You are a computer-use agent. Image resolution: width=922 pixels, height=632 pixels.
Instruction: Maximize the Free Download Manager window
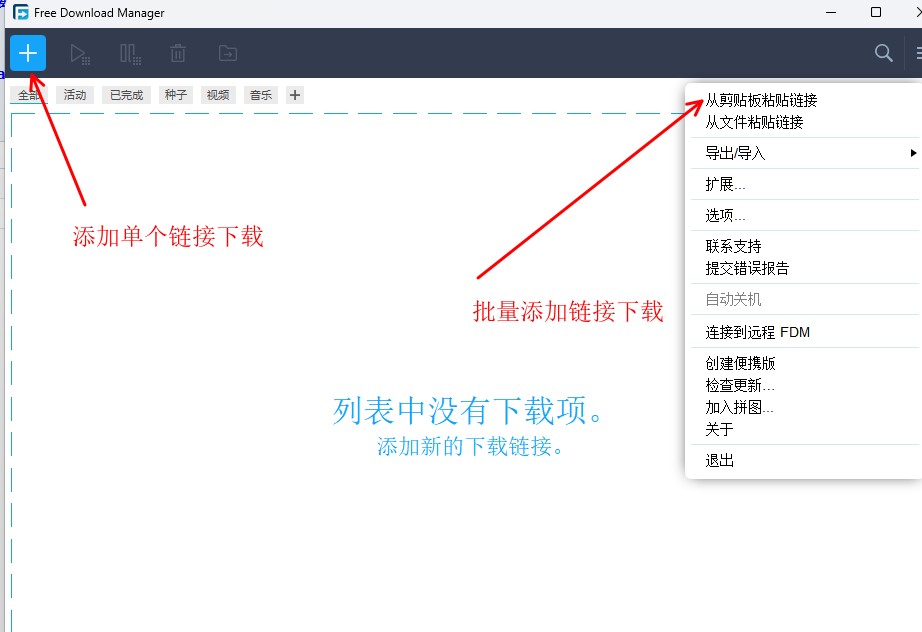pos(876,12)
